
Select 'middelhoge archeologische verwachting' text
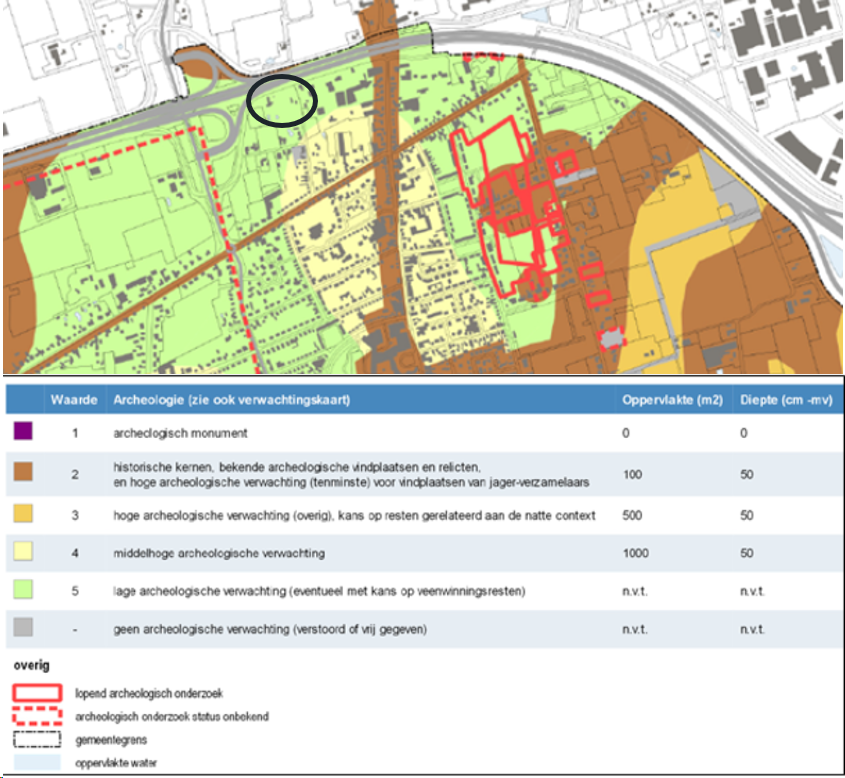click(219, 553)
